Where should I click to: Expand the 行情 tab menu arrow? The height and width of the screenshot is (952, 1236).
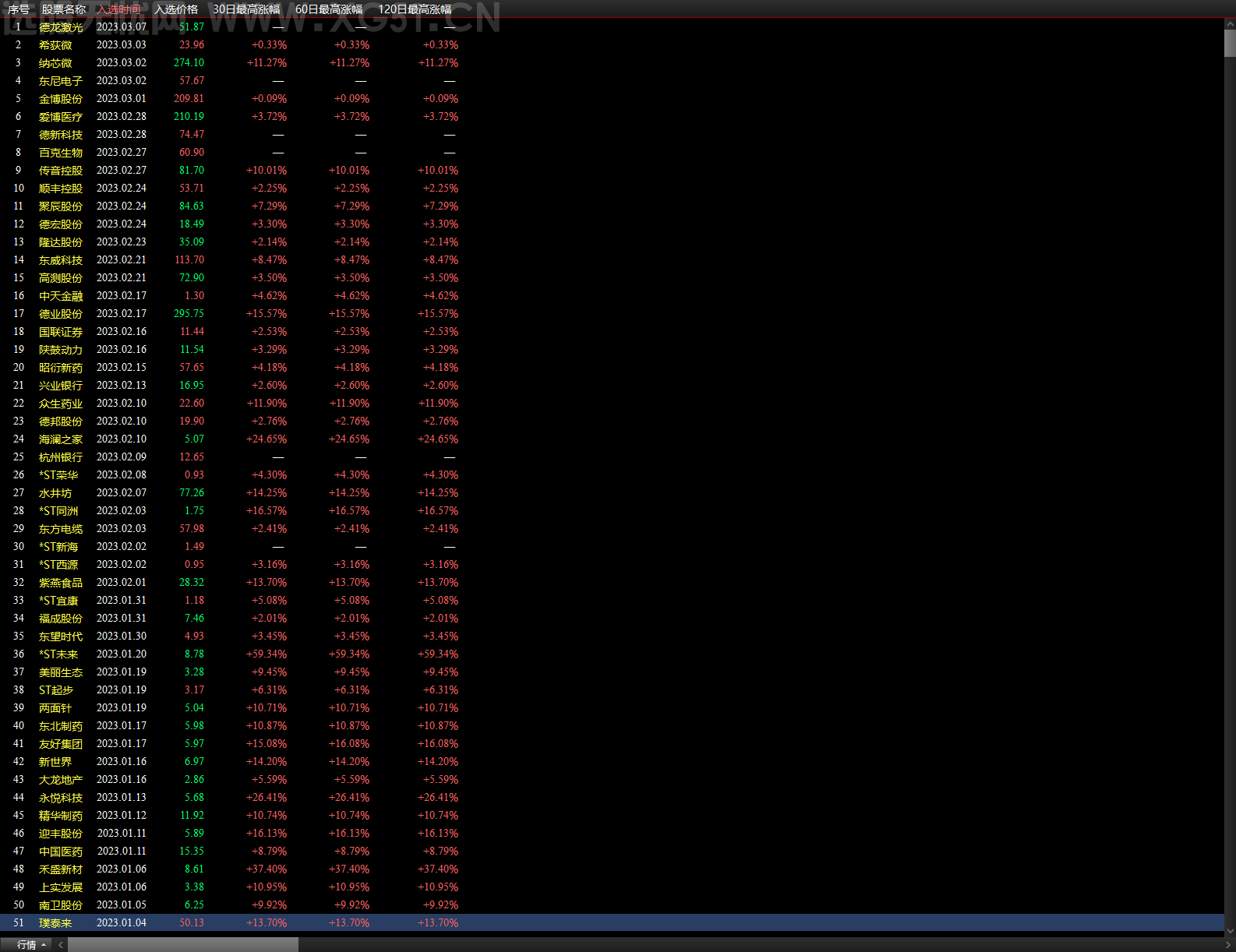pos(44,945)
